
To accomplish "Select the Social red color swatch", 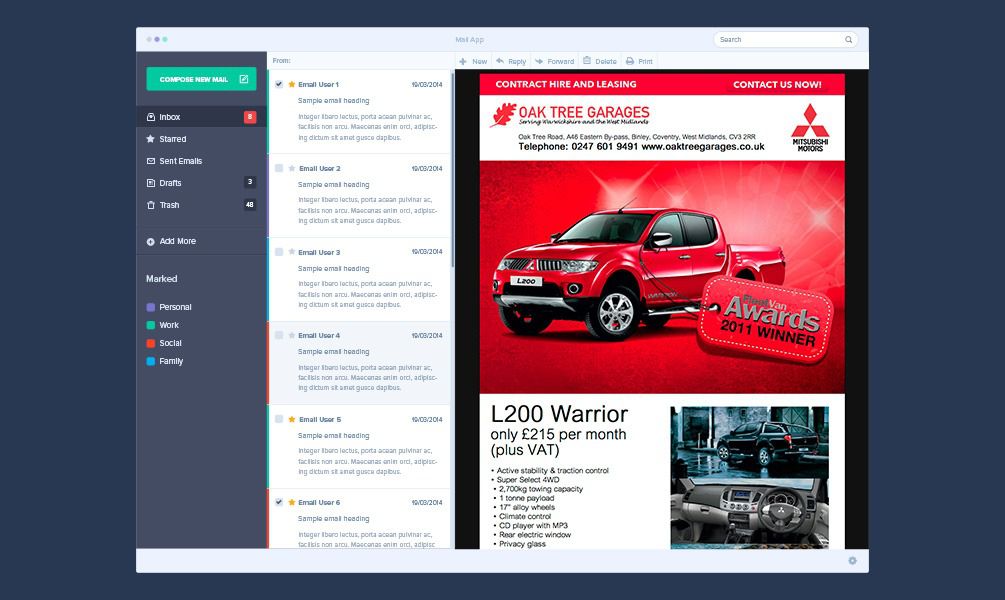I will point(151,343).
